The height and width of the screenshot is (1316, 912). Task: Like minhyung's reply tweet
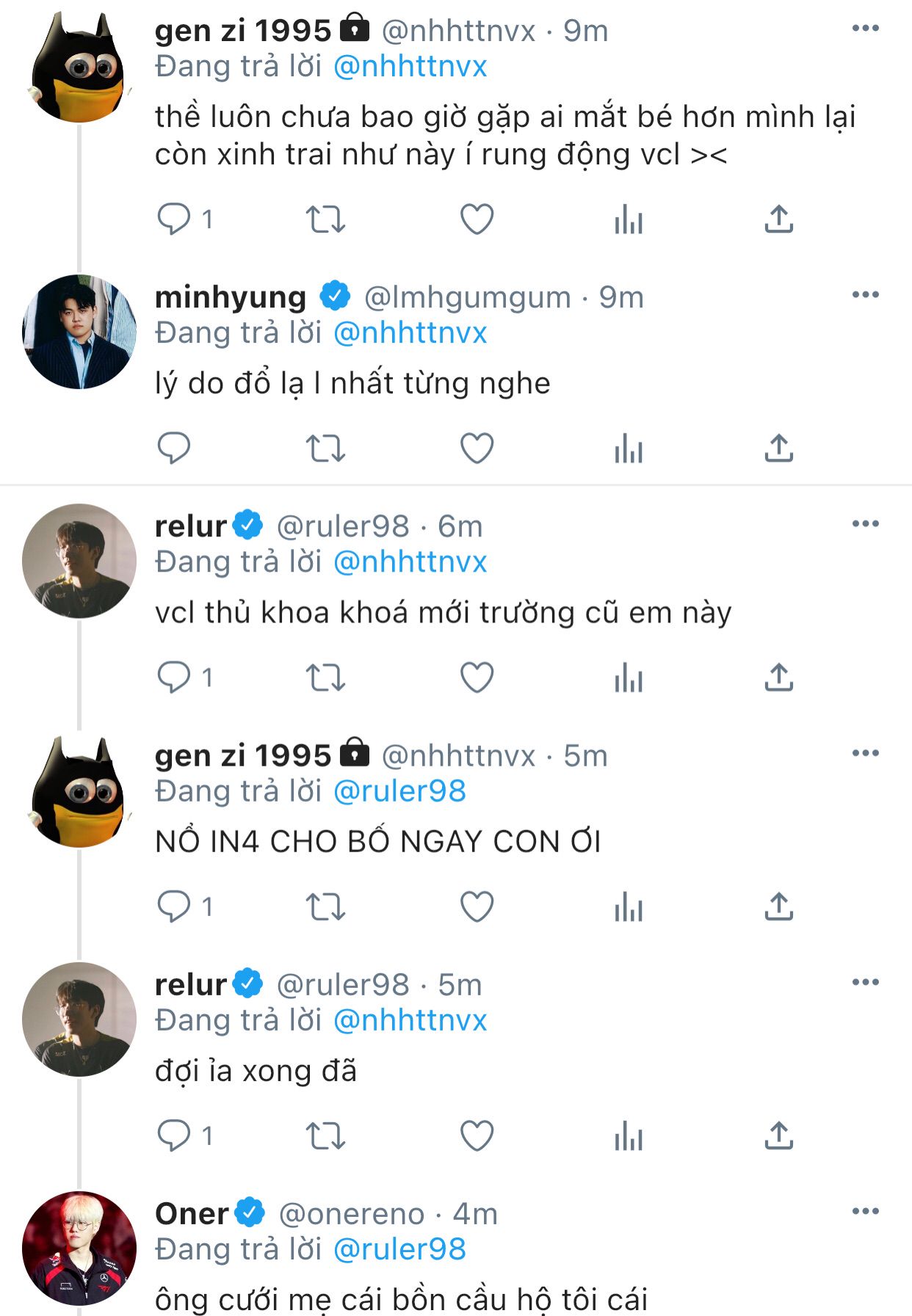coord(477,448)
